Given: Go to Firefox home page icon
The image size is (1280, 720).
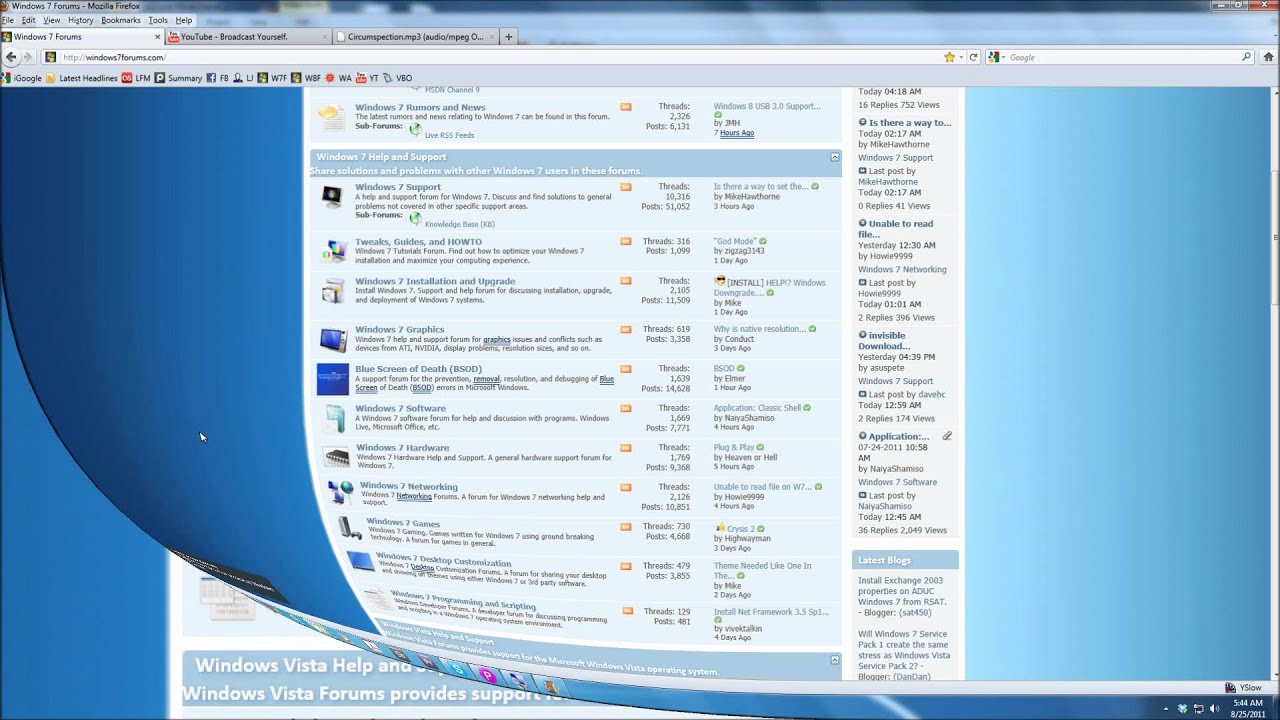Looking at the screenshot, I should (1268, 57).
